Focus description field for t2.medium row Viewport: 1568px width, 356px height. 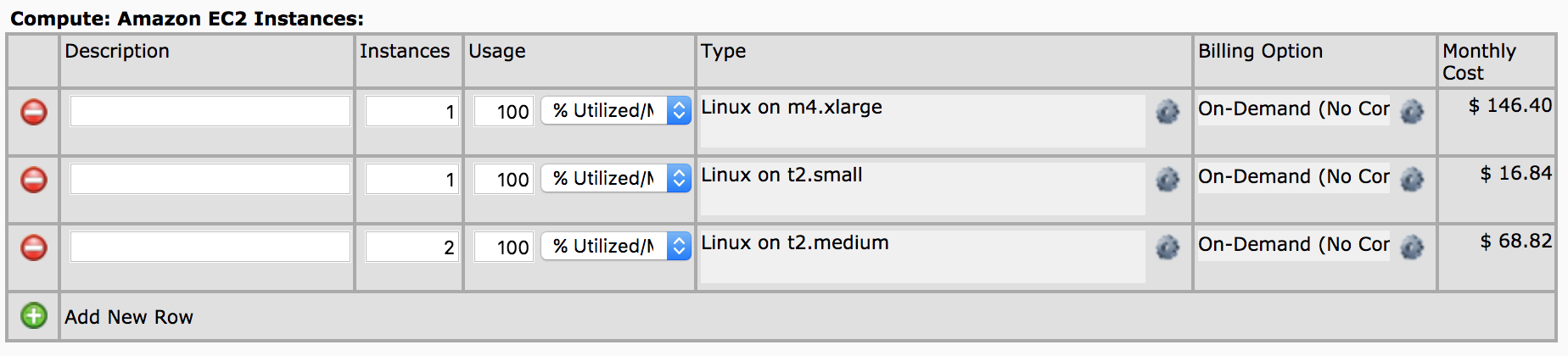coord(210,247)
